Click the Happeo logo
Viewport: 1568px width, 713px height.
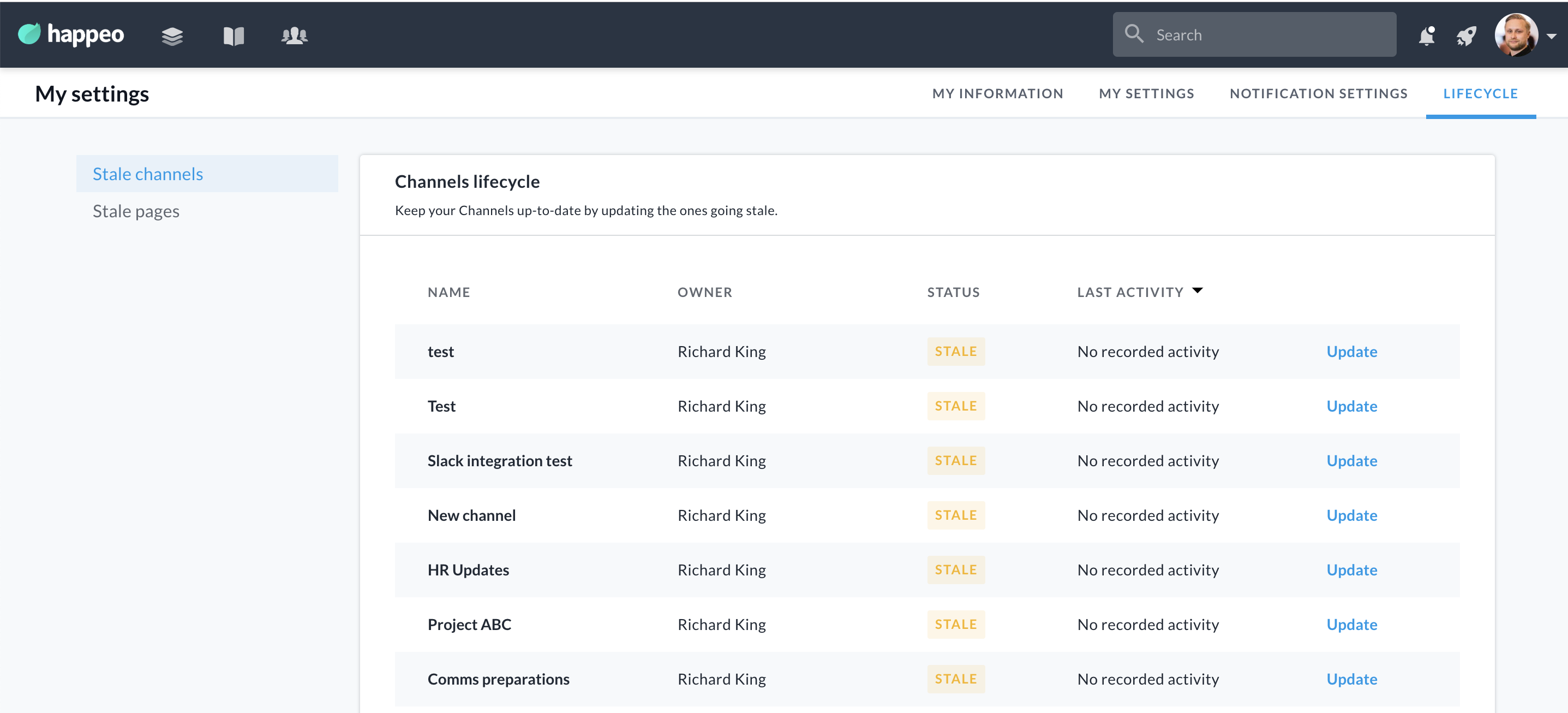coord(70,35)
